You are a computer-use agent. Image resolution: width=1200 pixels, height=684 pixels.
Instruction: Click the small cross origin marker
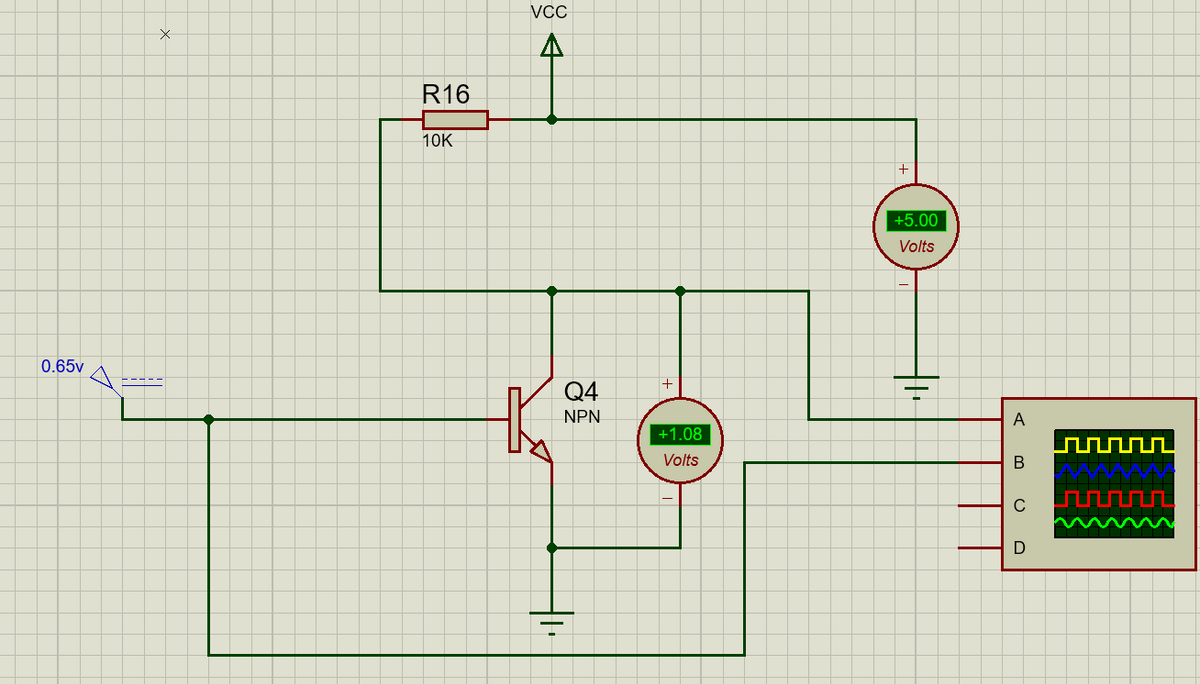[x=165, y=35]
